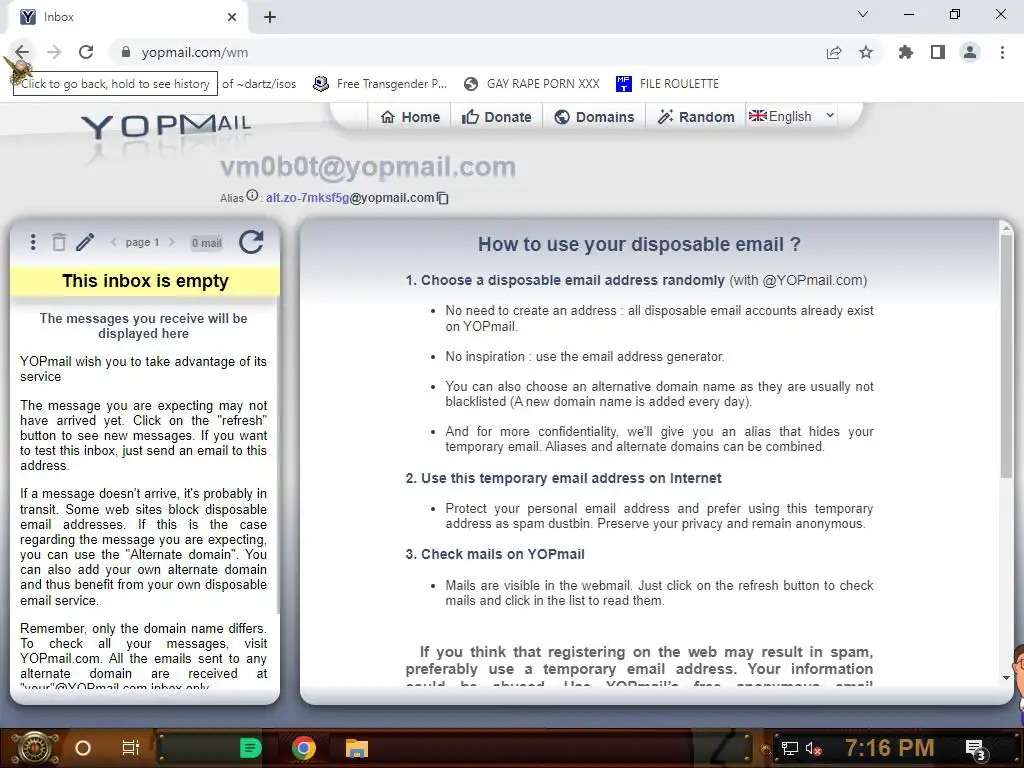Compose a new mail with the pencil icon

pos(85,242)
